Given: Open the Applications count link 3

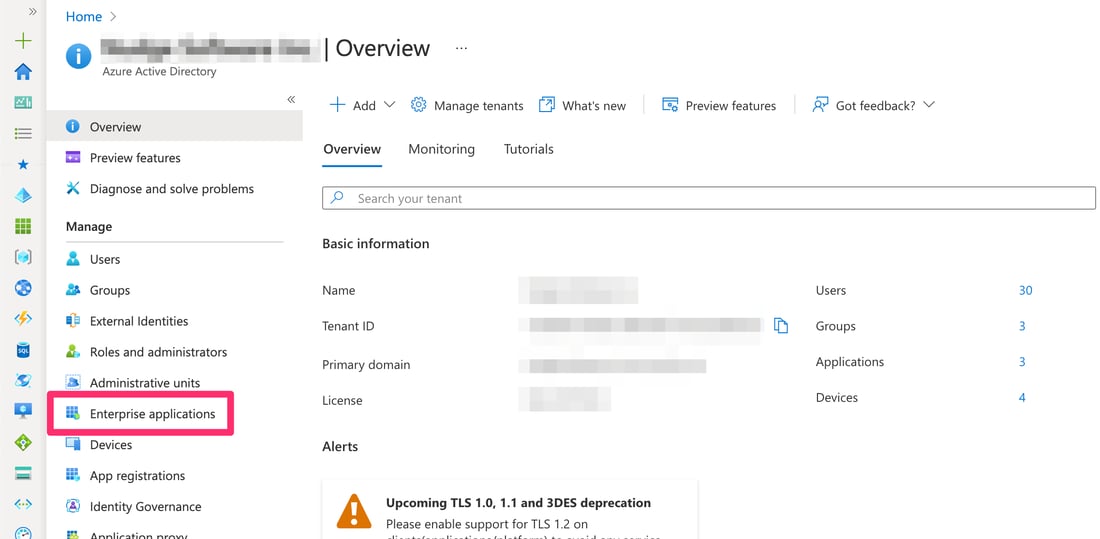Looking at the screenshot, I should (1021, 361).
